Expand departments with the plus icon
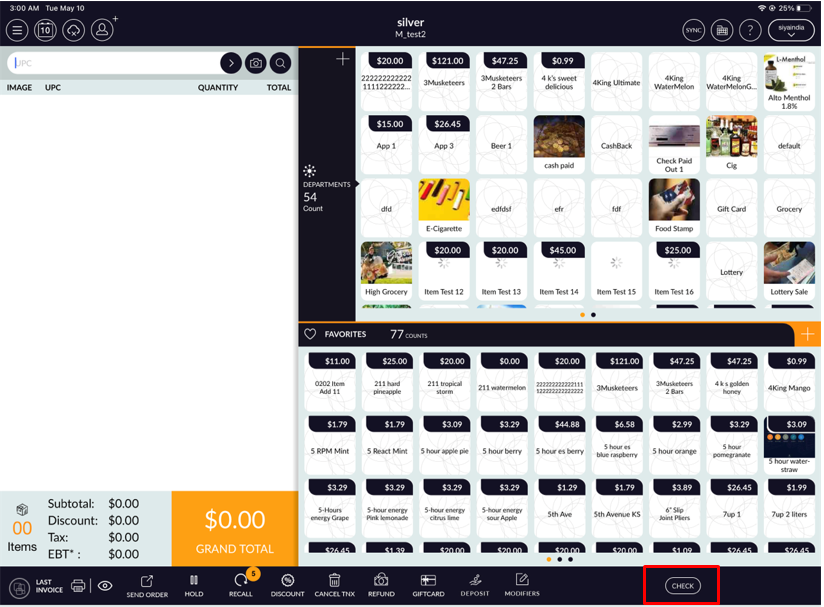The width and height of the screenshot is (824, 607). pyautogui.click(x=343, y=60)
